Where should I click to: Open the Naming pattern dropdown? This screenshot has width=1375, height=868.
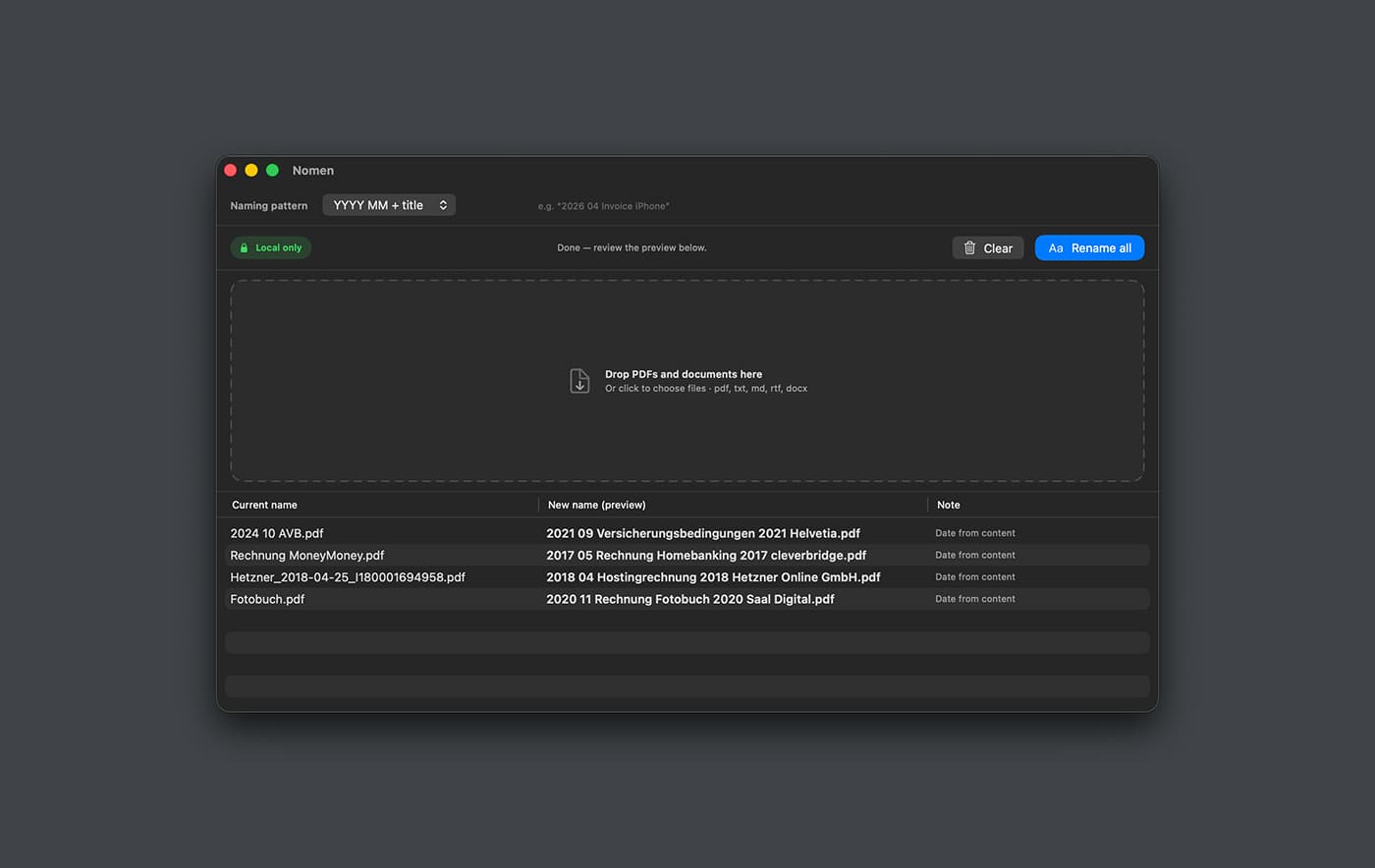pos(389,205)
